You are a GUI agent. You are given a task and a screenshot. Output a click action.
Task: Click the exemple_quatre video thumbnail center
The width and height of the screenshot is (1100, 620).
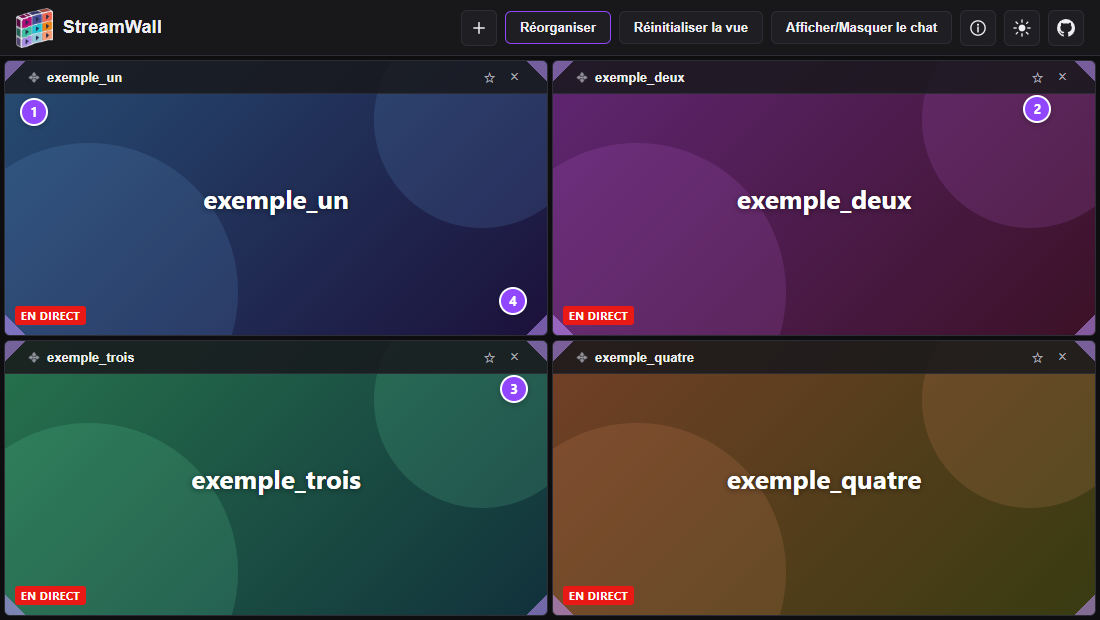[x=824, y=494]
